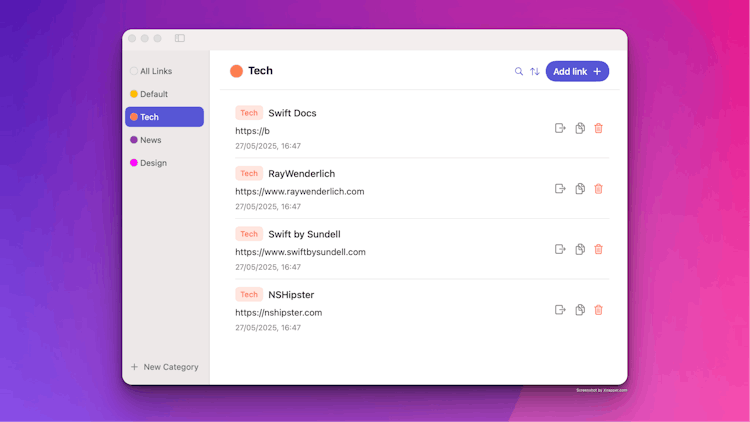
Task: Click the https://www.raywenderlich.com URL
Action: point(299,191)
